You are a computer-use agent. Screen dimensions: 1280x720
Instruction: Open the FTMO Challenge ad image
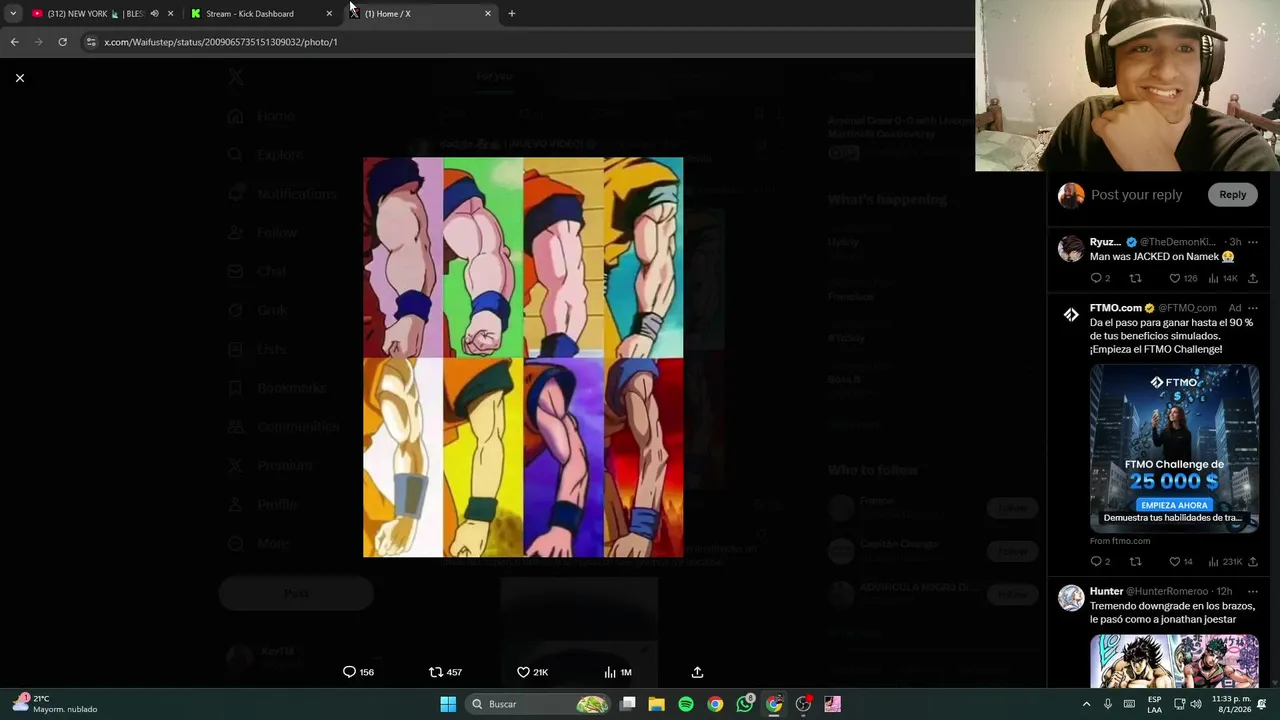click(x=1174, y=448)
